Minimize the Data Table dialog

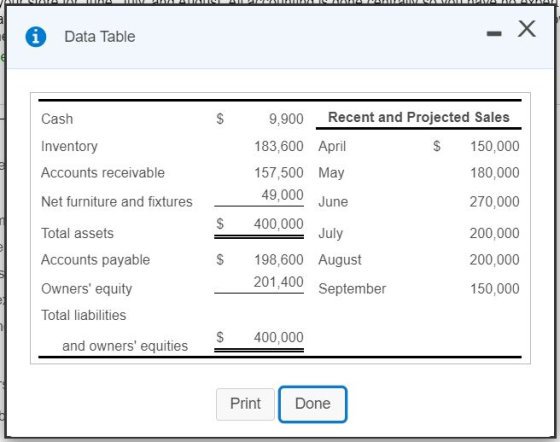pyautogui.click(x=494, y=34)
